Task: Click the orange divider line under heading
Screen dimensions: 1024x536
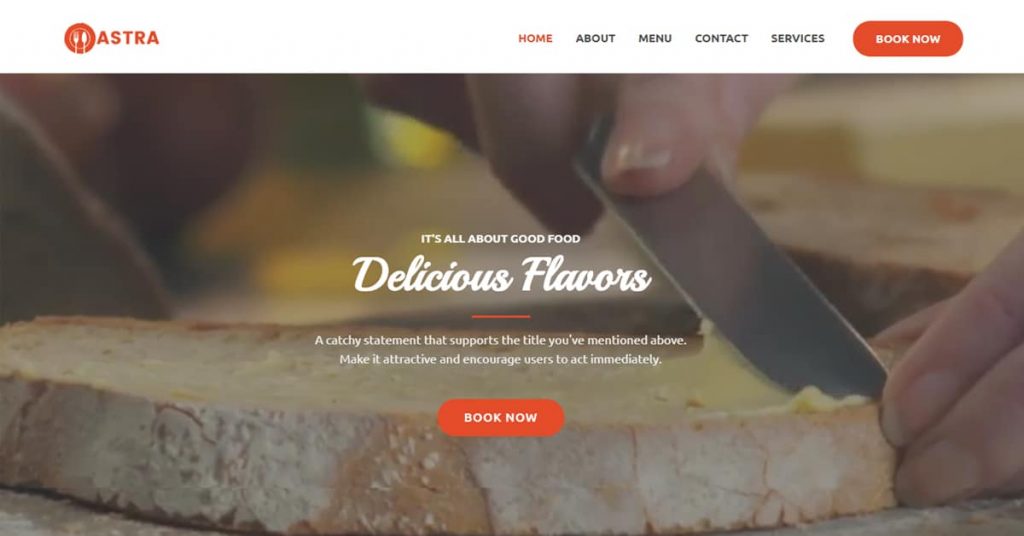Action: [500, 317]
